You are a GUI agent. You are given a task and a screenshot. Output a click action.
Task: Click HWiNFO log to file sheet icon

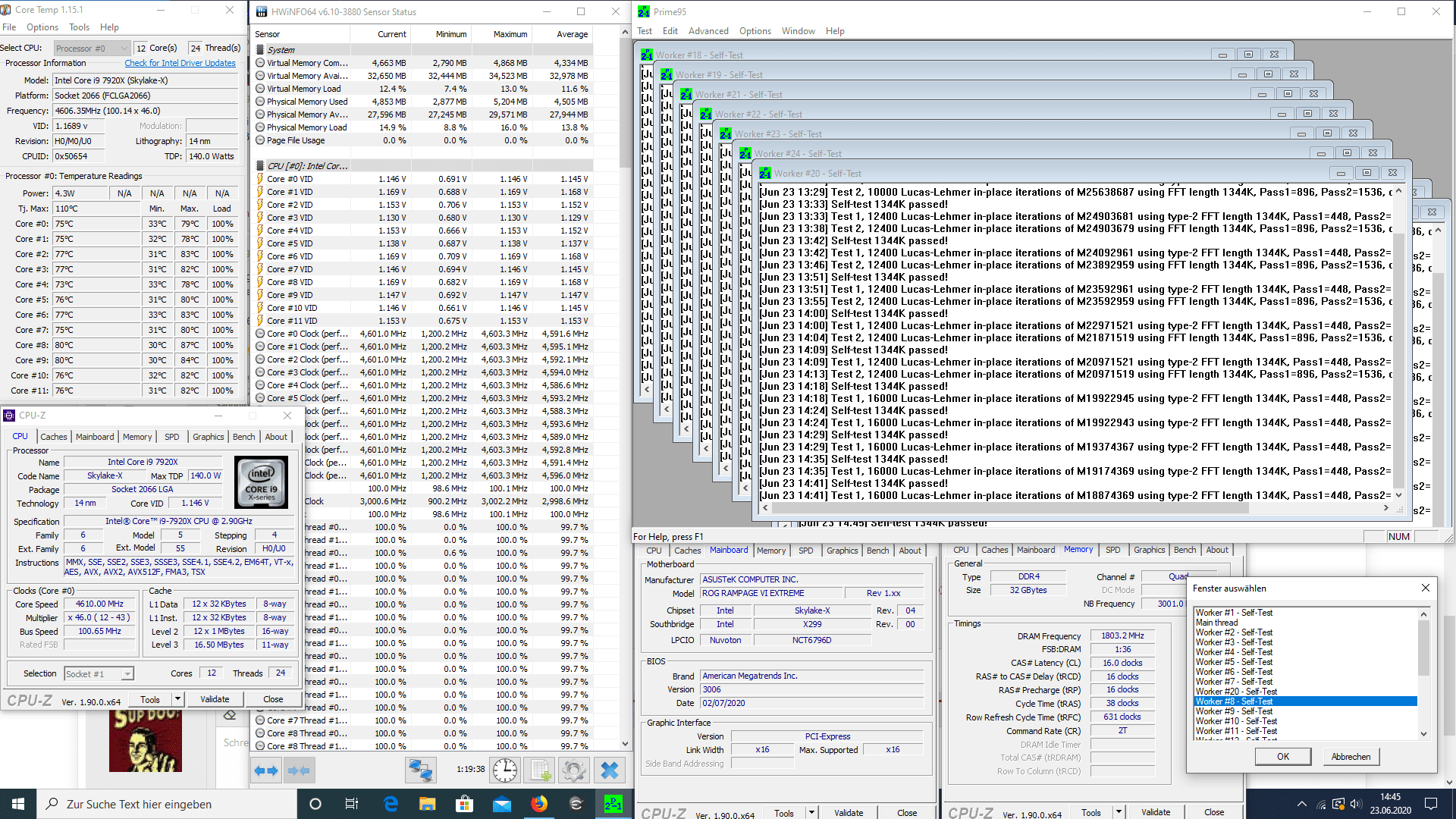point(540,770)
